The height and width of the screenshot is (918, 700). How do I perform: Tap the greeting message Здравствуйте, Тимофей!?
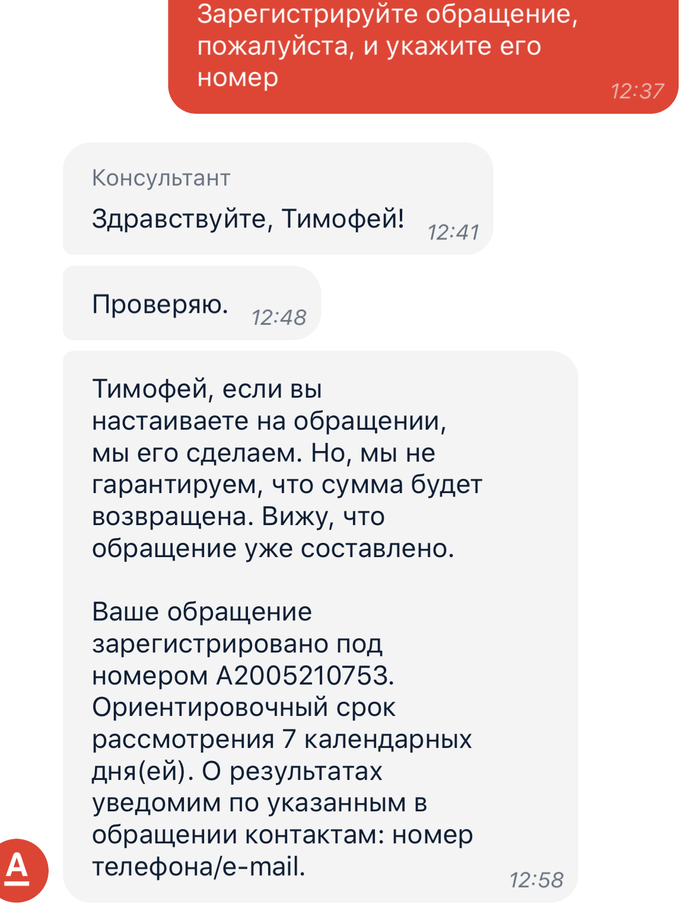coord(248,219)
